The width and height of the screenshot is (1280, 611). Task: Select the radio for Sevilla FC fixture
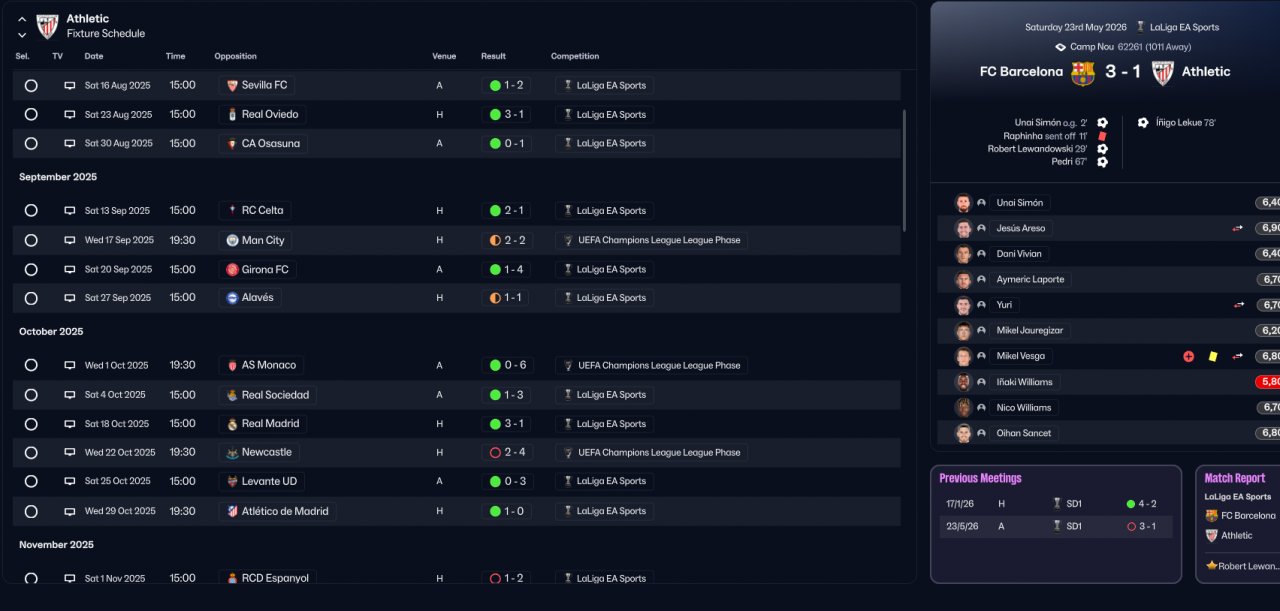31,86
